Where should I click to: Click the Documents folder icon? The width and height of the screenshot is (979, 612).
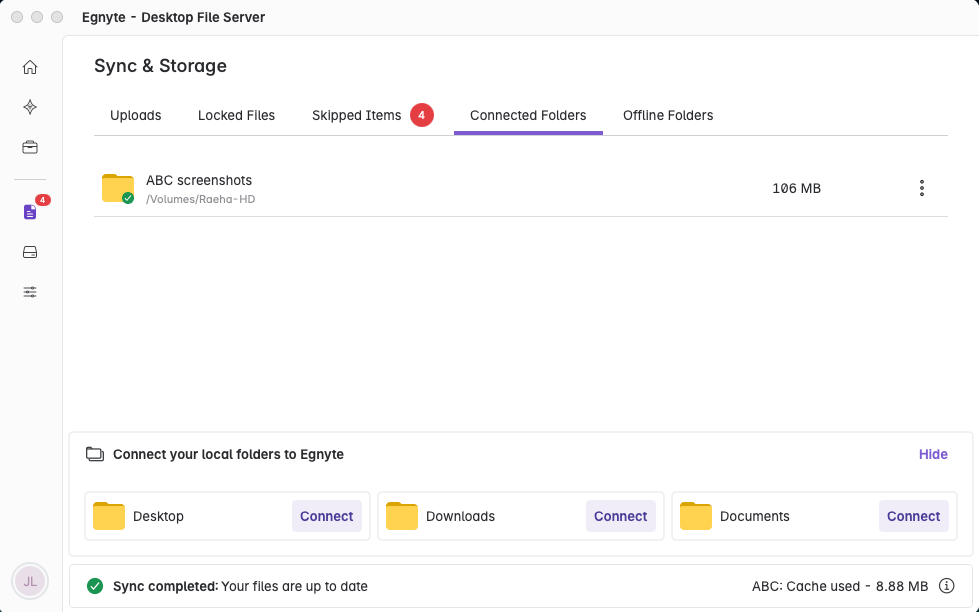pyautogui.click(x=696, y=516)
